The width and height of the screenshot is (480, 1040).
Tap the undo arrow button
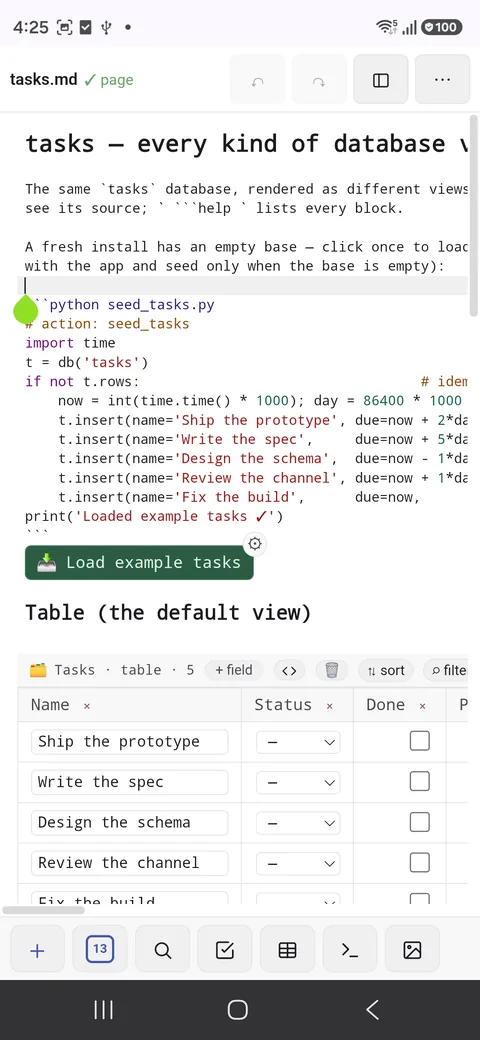point(257,80)
